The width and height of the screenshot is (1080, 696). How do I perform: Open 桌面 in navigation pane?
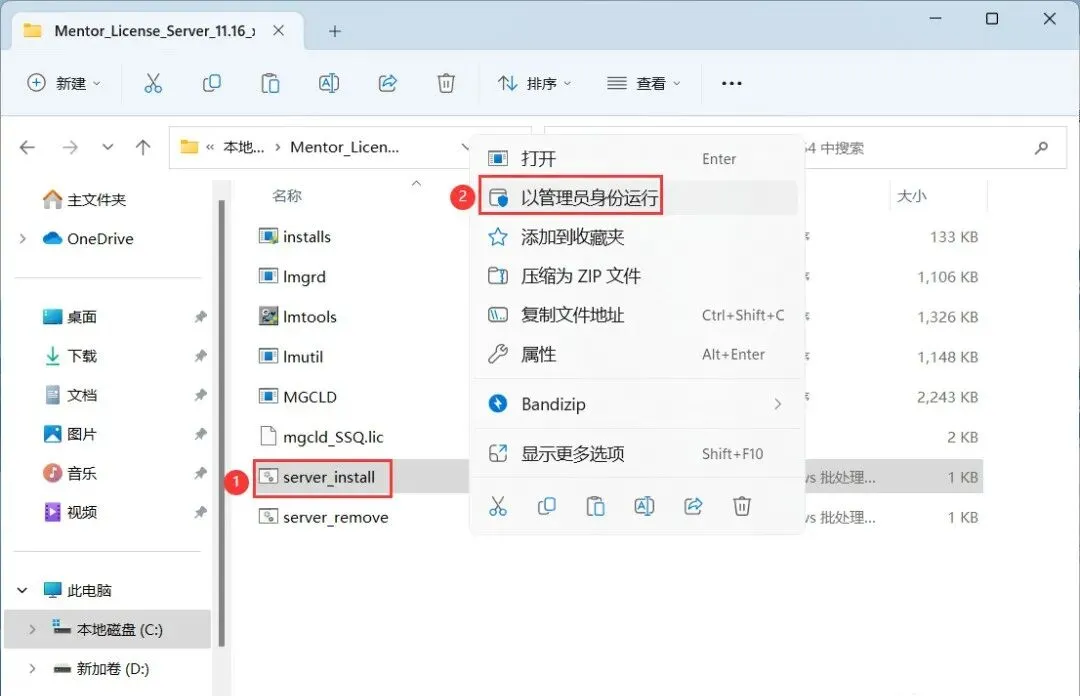tap(70, 316)
